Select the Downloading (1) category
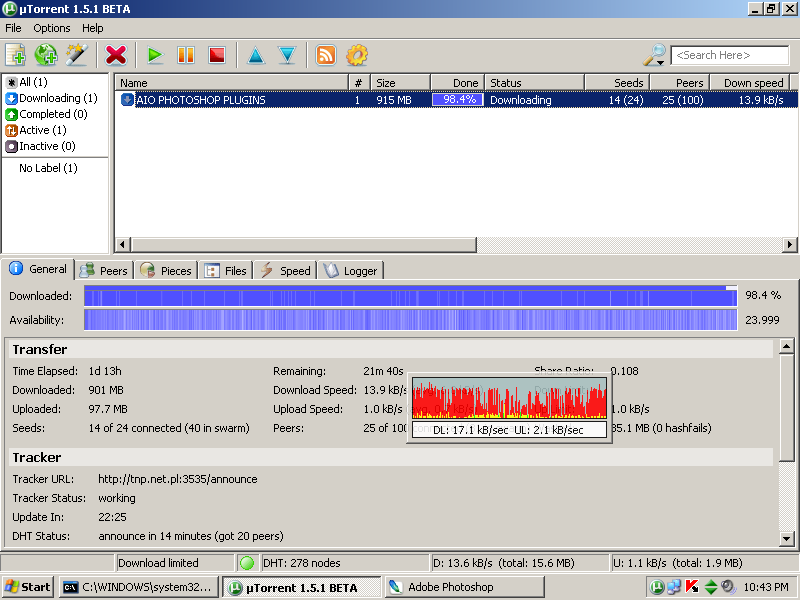Viewport: 800px width, 600px height. (57, 98)
